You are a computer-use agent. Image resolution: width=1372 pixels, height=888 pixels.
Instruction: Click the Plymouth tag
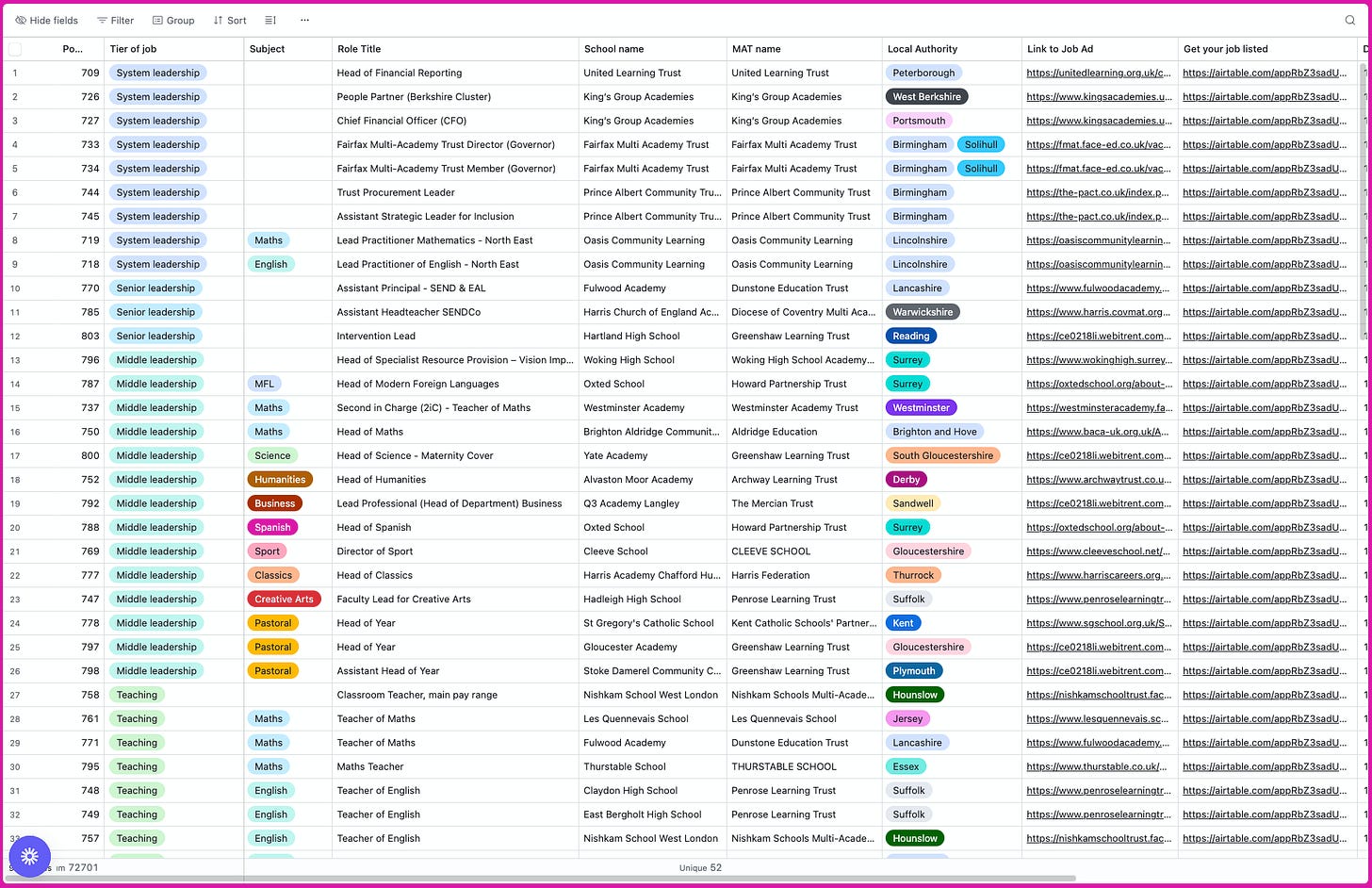pos(914,671)
